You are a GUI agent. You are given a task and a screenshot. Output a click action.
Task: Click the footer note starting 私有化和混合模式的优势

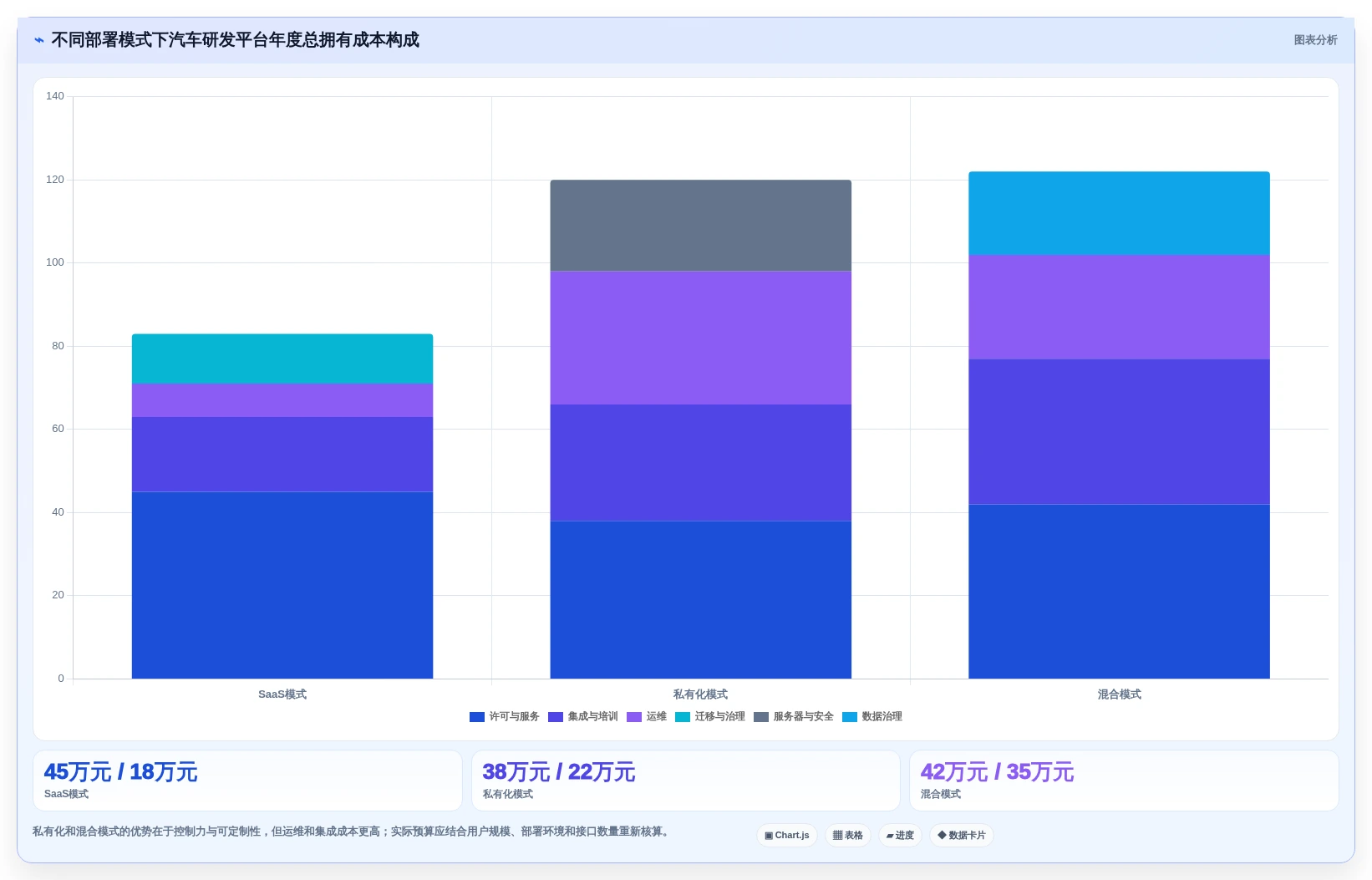(x=353, y=832)
